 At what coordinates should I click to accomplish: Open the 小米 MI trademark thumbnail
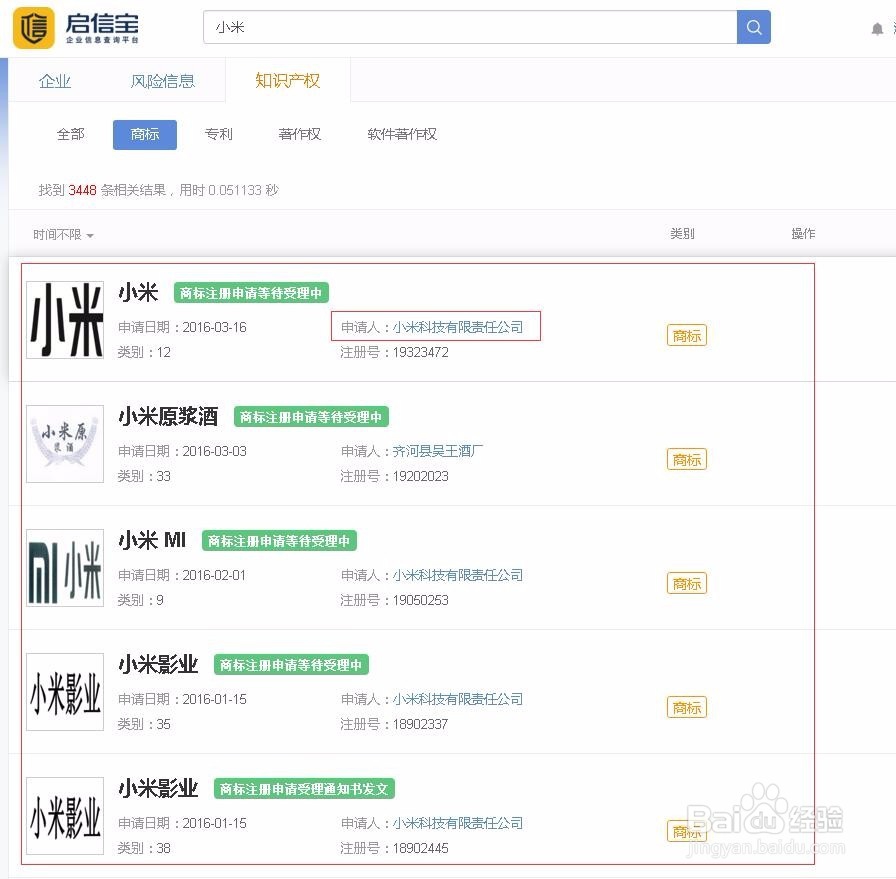65,568
